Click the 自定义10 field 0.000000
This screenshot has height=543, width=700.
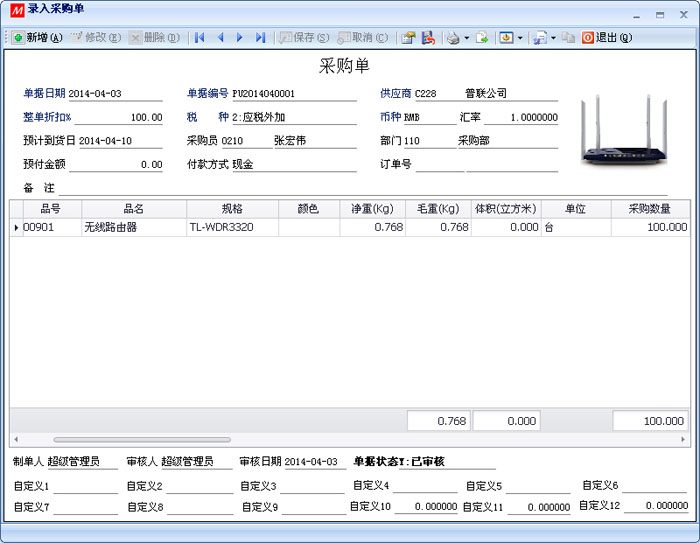(x=426, y=507)
